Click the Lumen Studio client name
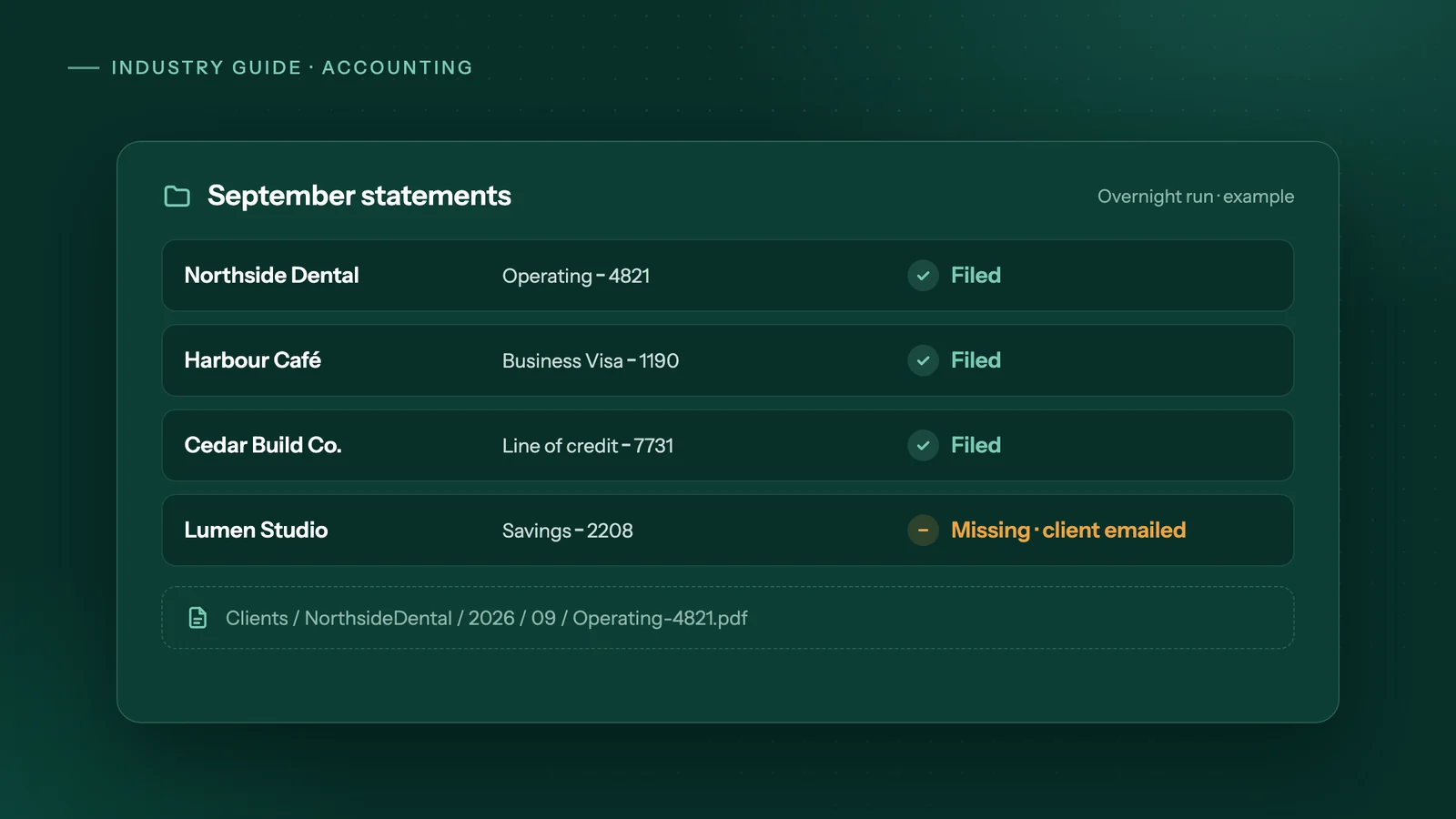Image resolution: width=1456 pixels, height=819 pixels. pyautogui.click(x=256, y=530)
